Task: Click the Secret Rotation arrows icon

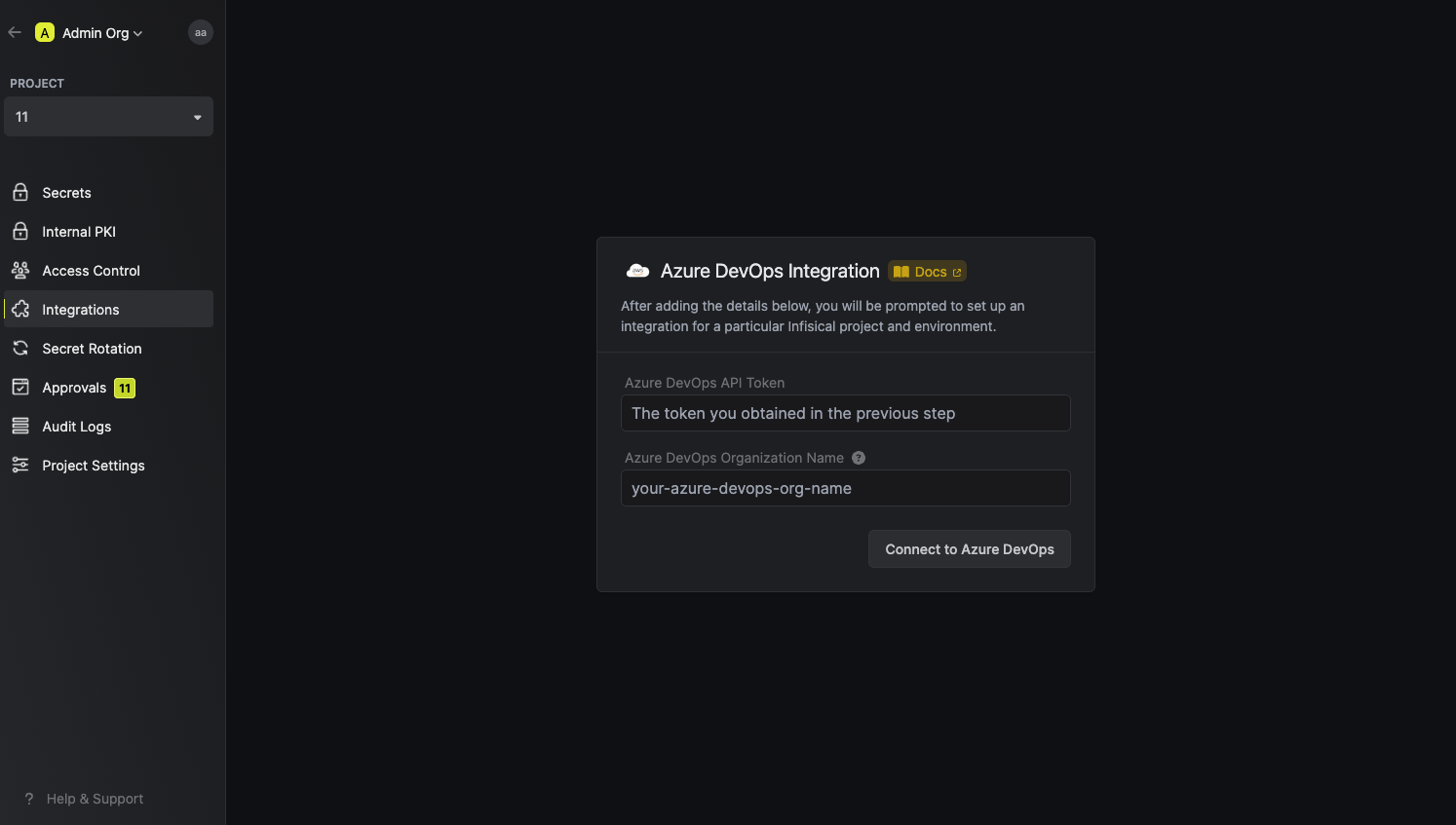Action: (20, 348)
